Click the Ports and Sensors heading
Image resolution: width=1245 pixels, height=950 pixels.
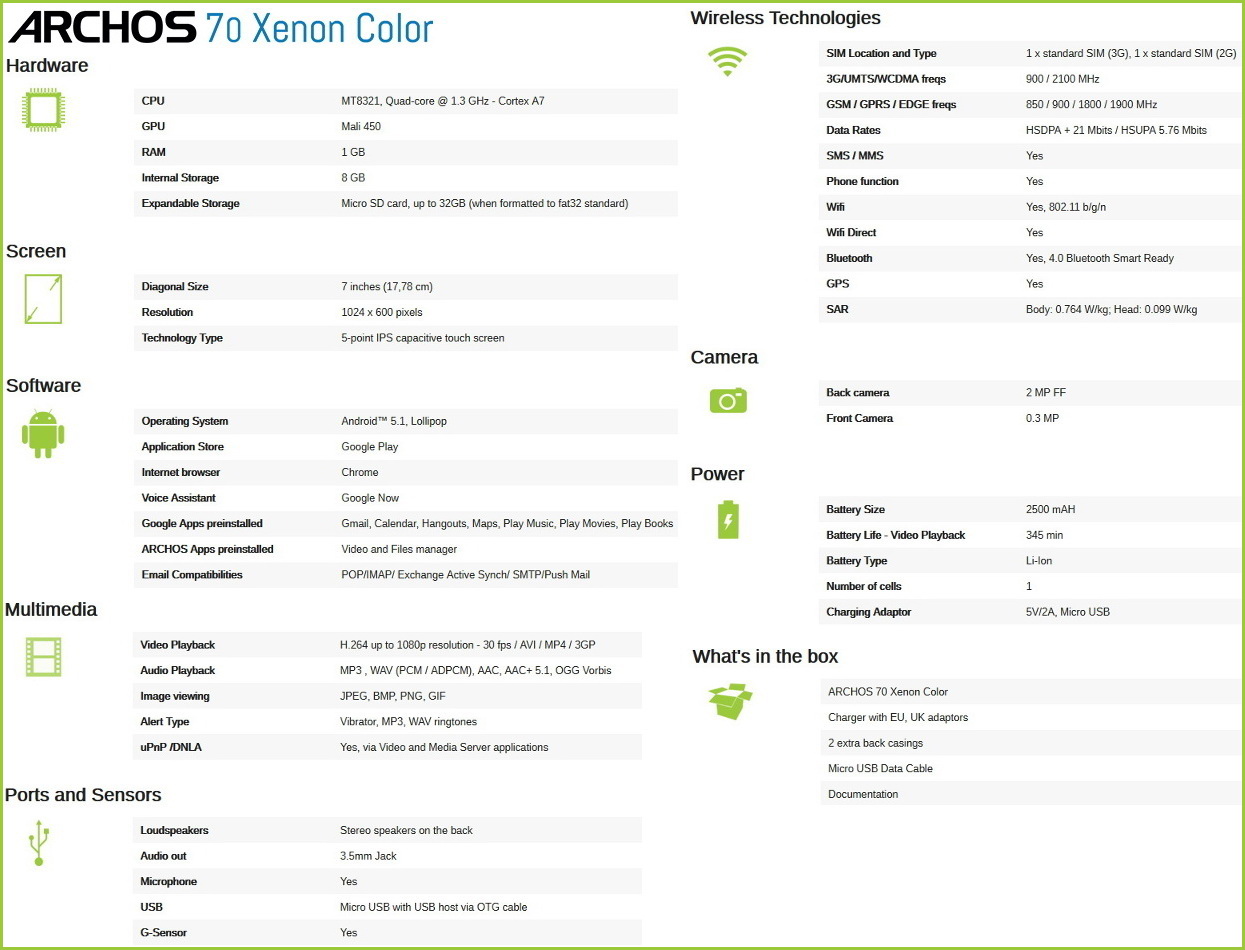click(83, 795)
